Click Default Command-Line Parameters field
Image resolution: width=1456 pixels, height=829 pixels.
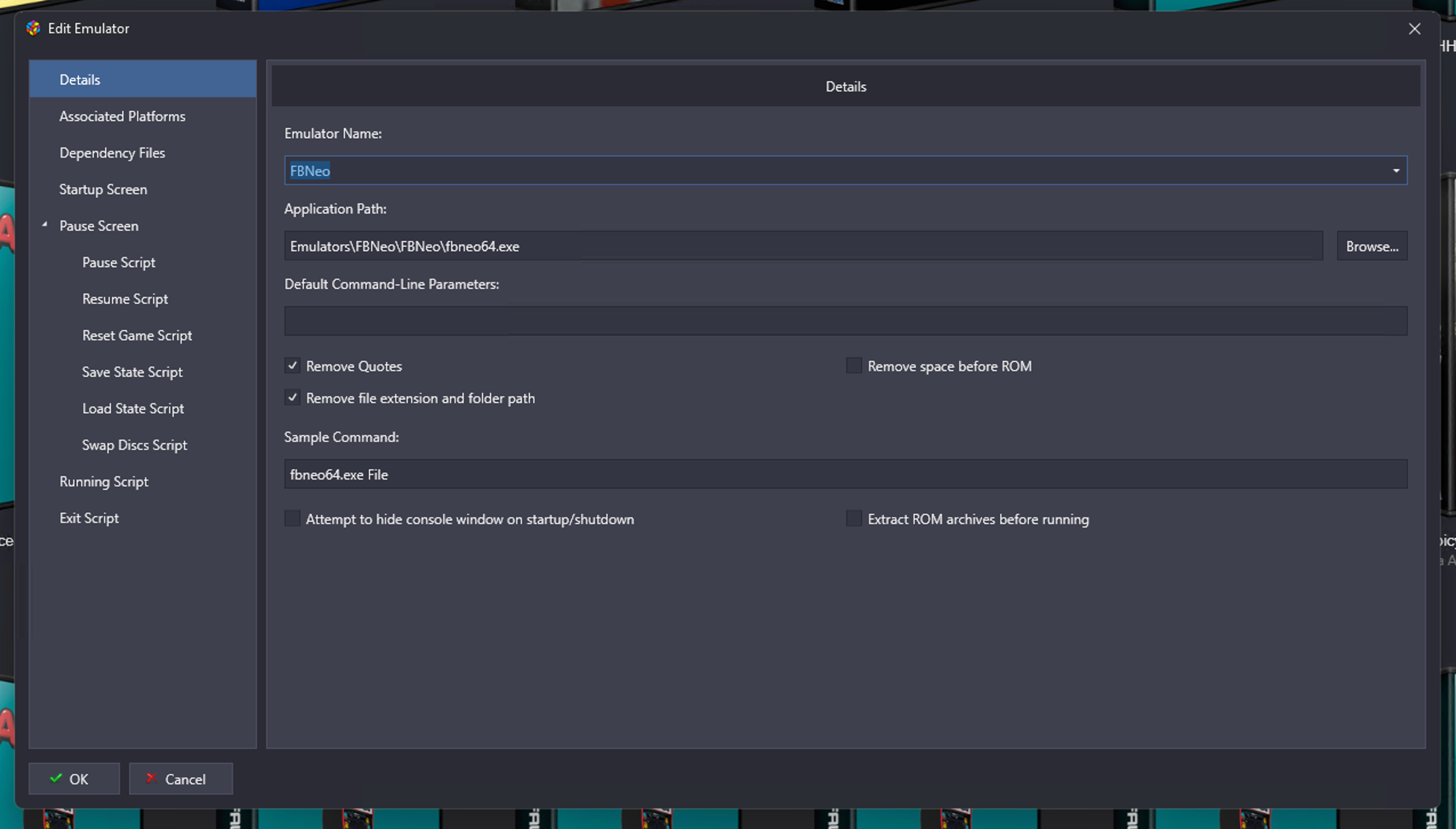click(846, 321)
